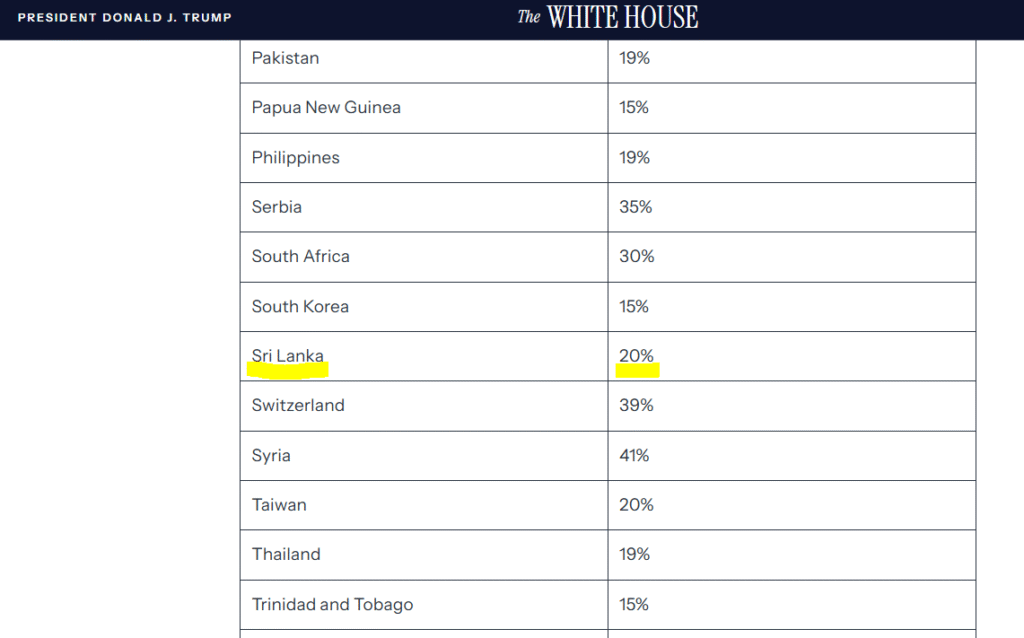Select Taiwan 20% rate cell

(792, 505)
